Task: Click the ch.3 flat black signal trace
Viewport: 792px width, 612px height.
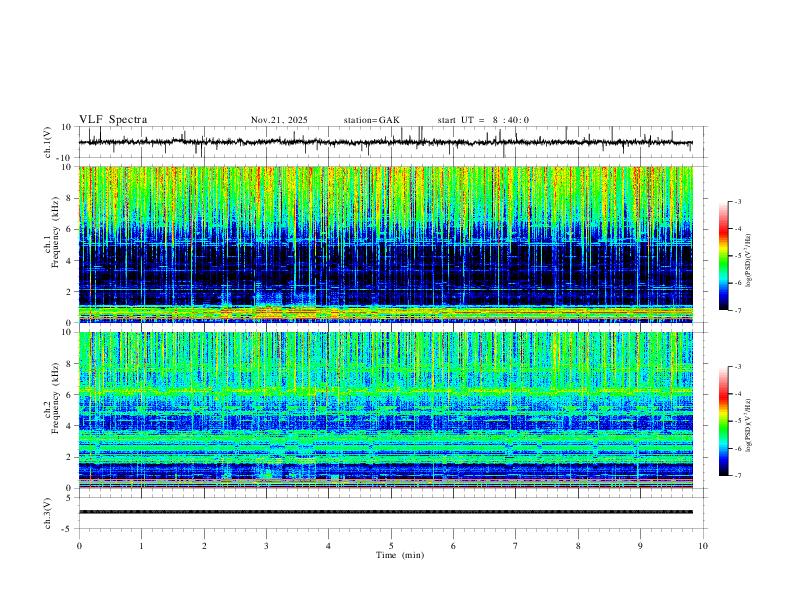Action: click(x=386, y=512)
